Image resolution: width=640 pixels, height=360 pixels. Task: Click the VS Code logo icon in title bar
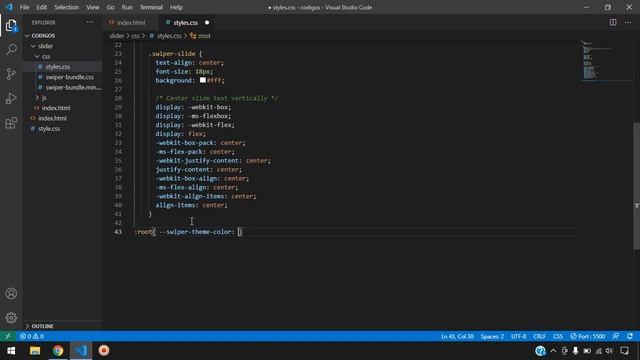click(x=9, y=7)
